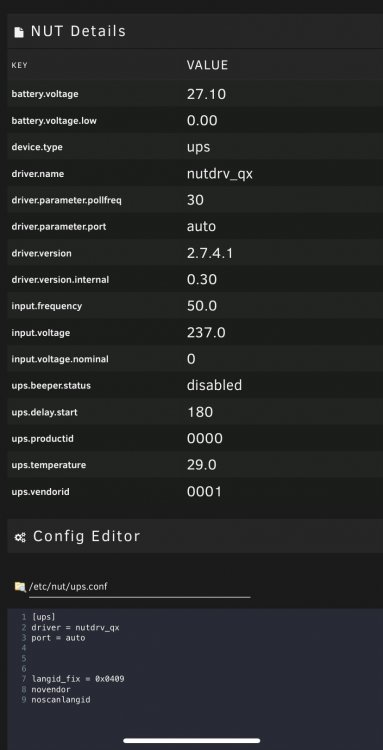Viewport: 383px width, 750px height.
Task: Click the NUT Details document icon
Action: pos(19,32)
